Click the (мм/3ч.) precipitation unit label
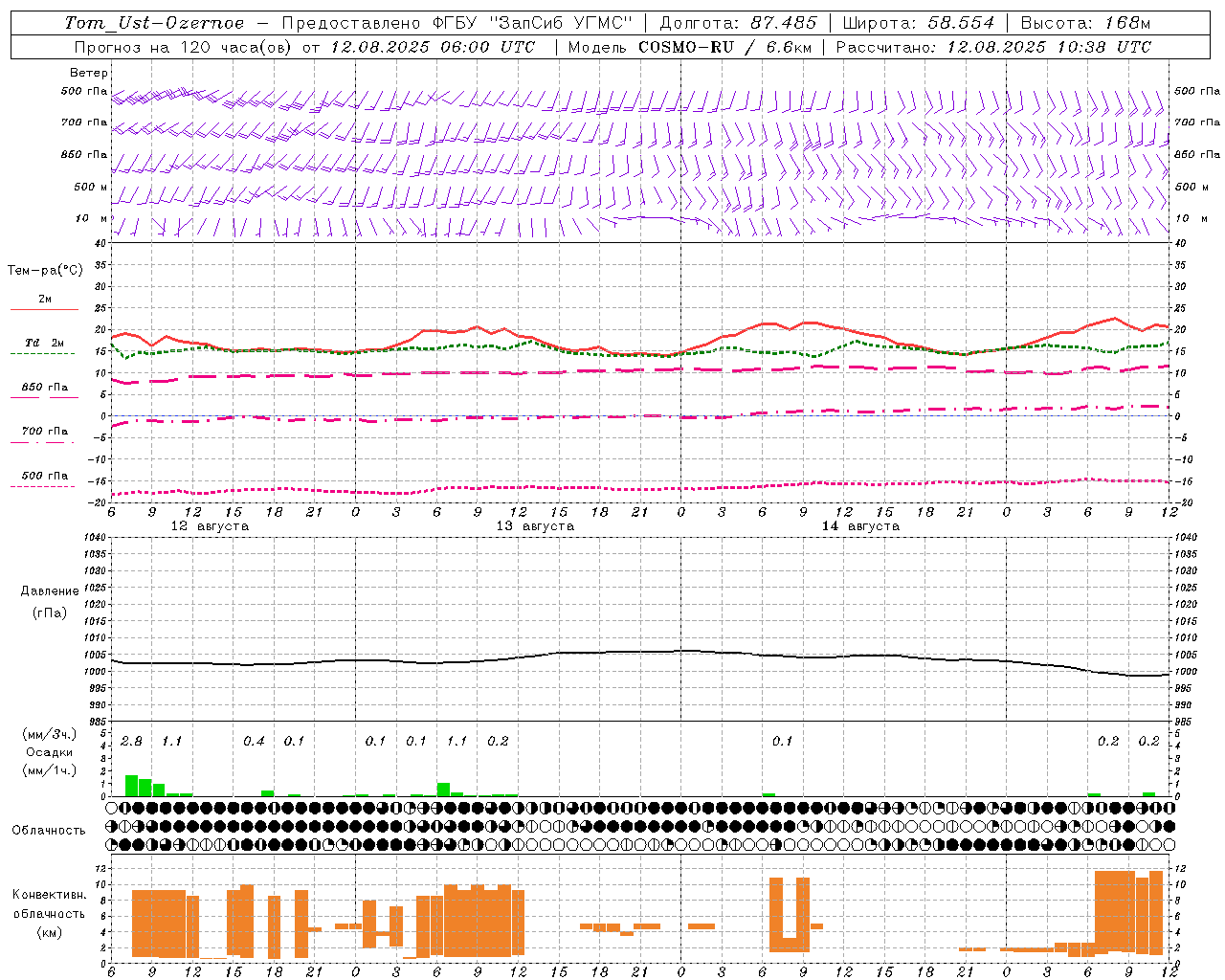Screen dimensions: 1225x980 [x=48, y=734]
